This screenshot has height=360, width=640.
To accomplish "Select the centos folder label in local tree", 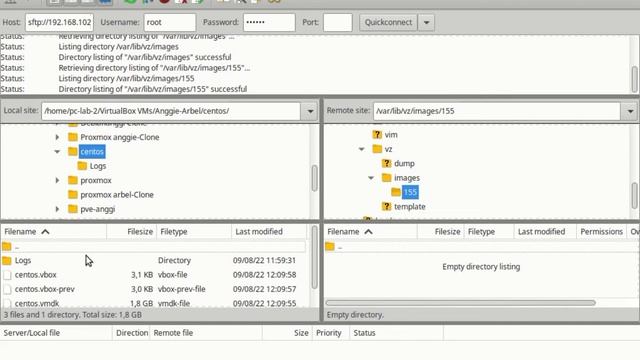I will click(x=92, y=151).
